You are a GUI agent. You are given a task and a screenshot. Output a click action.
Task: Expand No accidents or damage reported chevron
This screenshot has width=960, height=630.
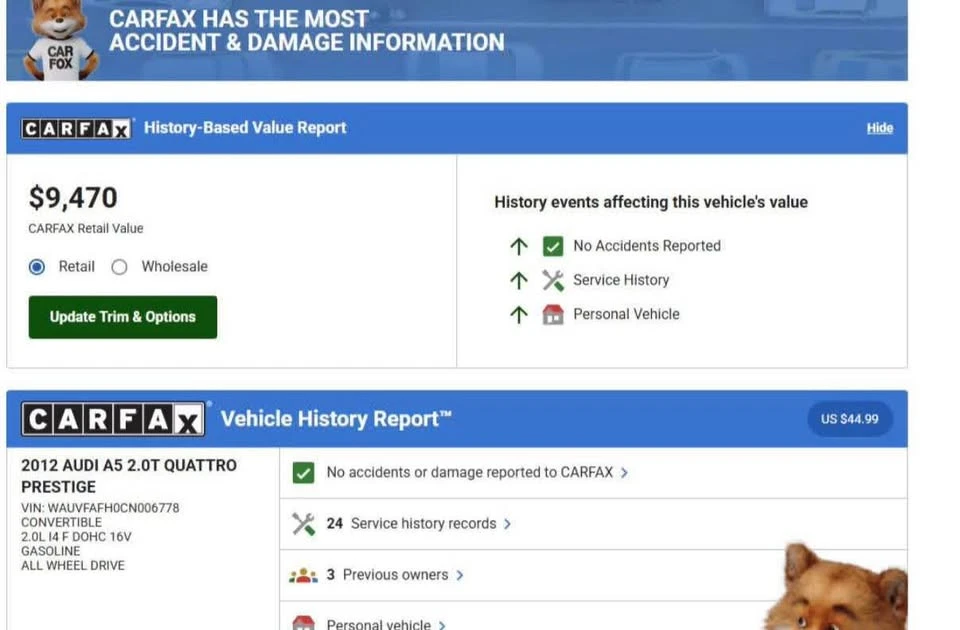(x=624, y=473)
